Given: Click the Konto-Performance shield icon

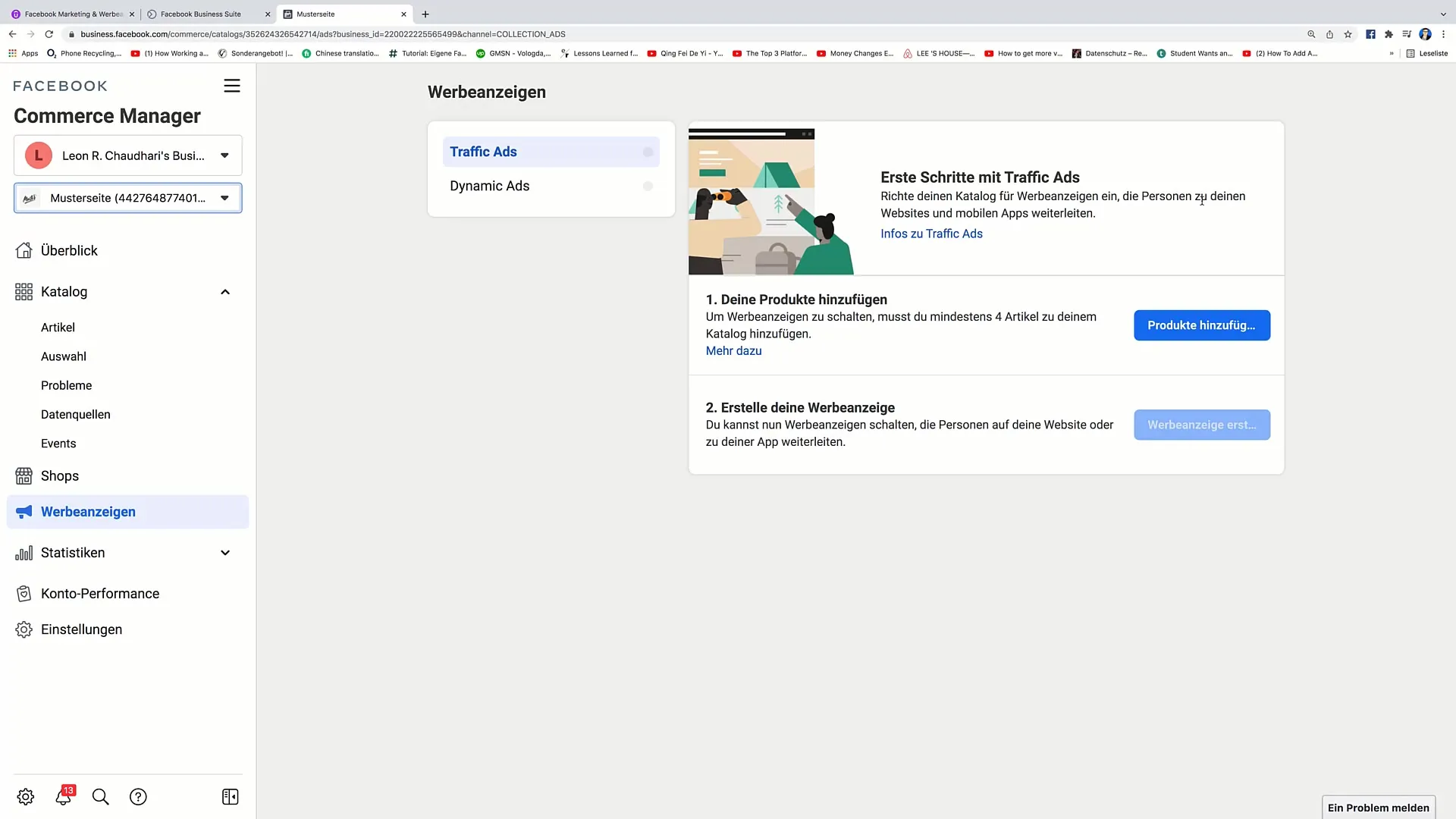Looking at the screenshot, I should coord(24,594).
